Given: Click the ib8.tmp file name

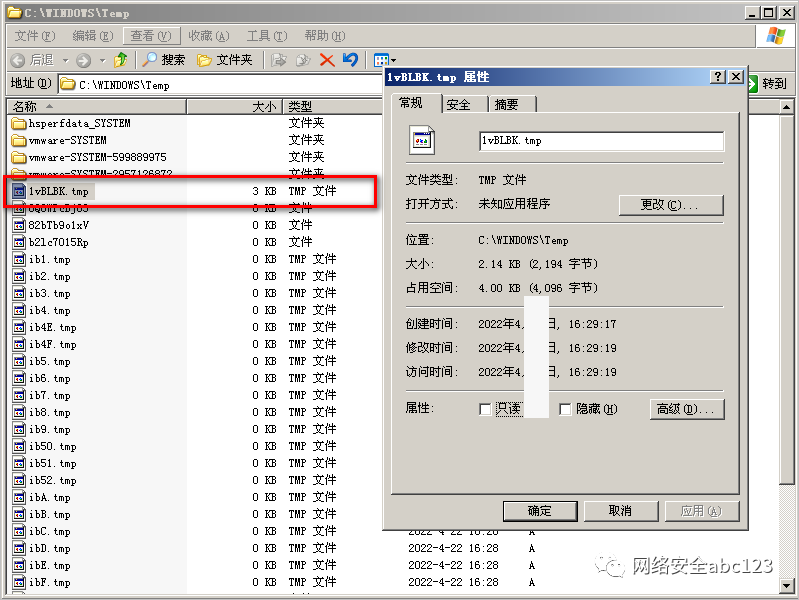Looking at the screenshot, I should tap(49, 412).
